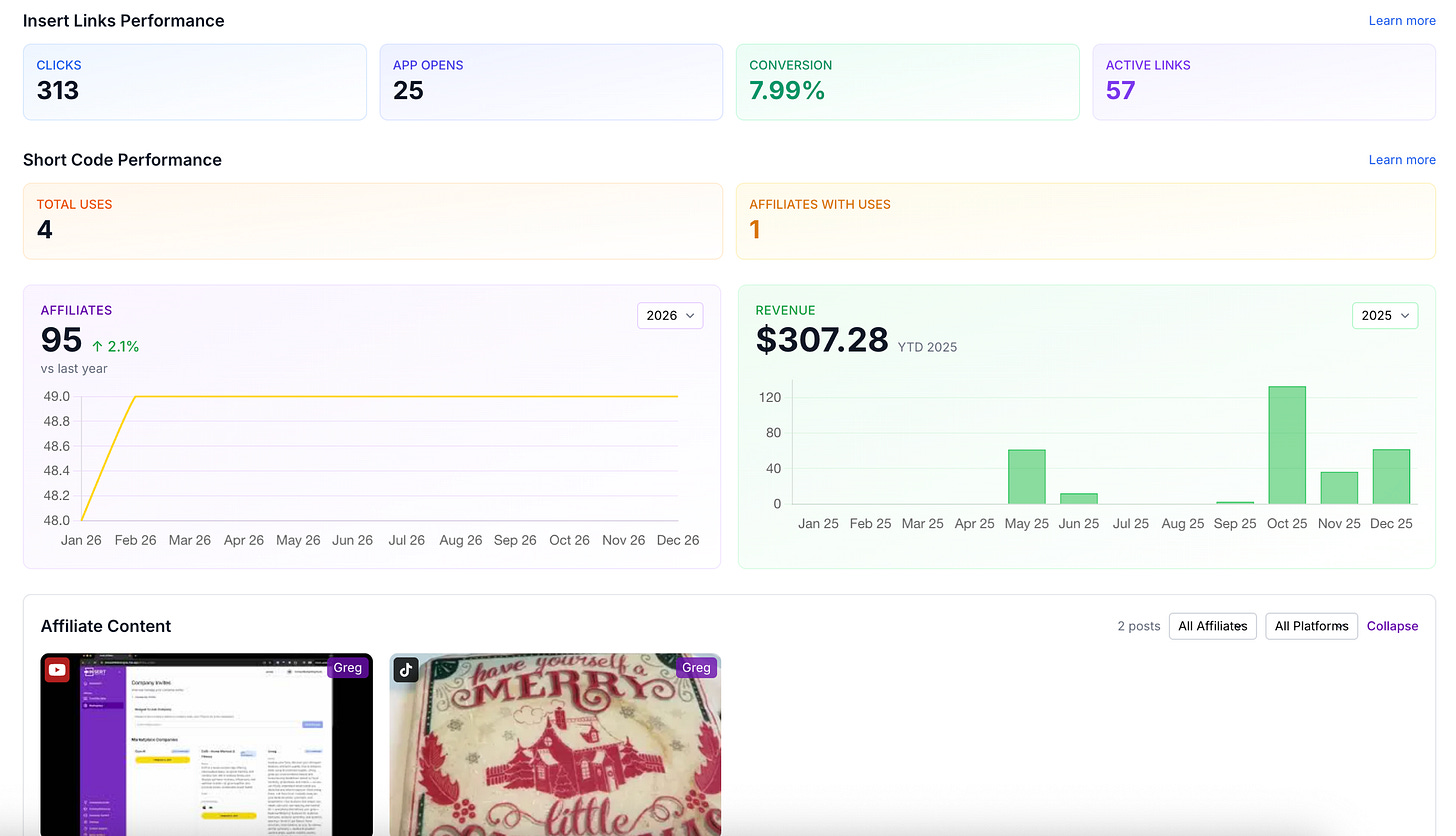Collapse the Affiliate Content section
This screenshot has height=836, width=1456.
click(1392, 626)
